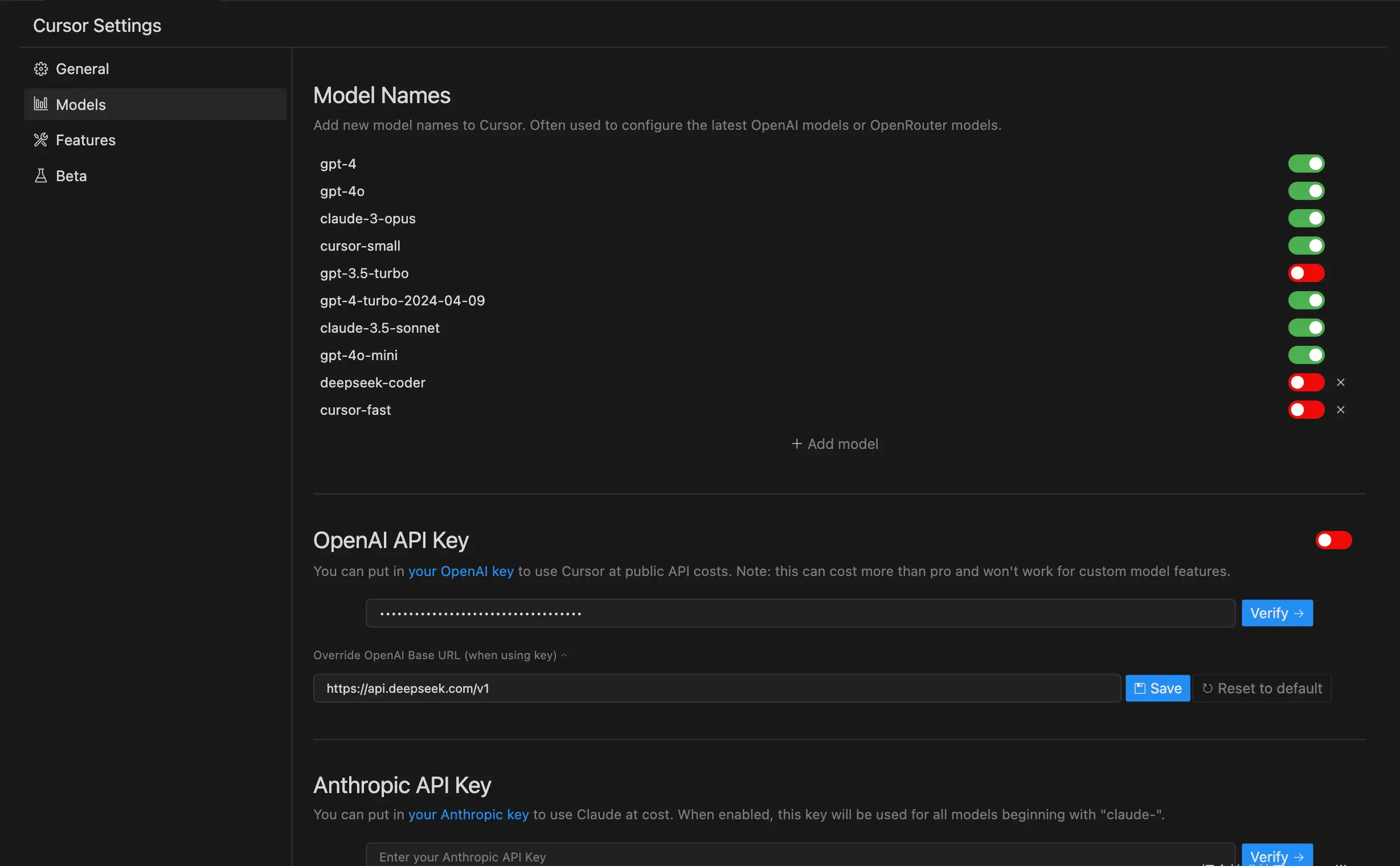1400x866 pixels.
Task: Click the gpt-4-turbo-2024-04-09 model name
Action: pyautogui.click(x=402, y=300)
